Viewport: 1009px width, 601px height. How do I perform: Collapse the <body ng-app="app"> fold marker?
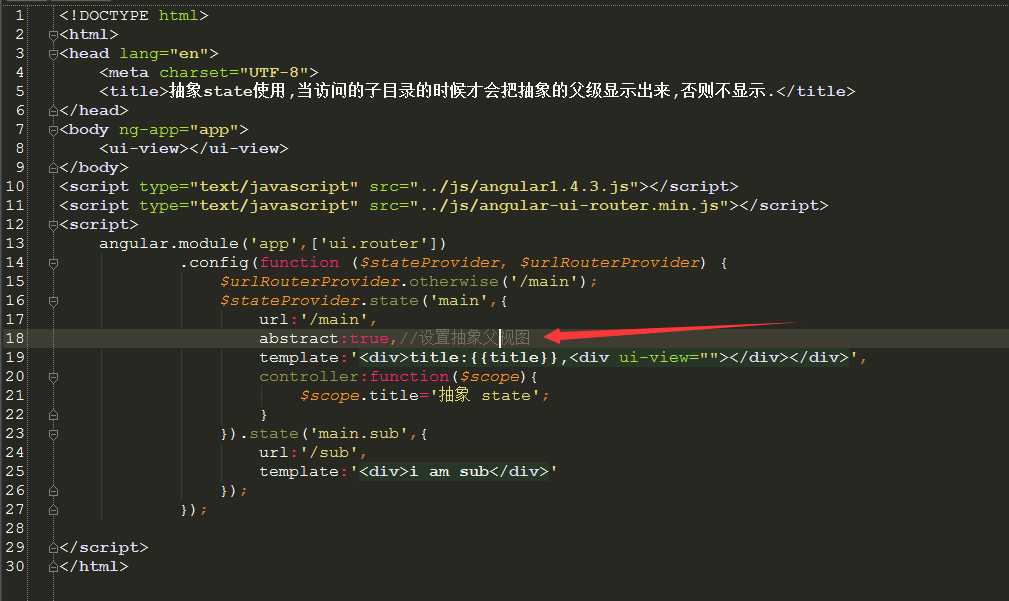(x=53, y=130)
